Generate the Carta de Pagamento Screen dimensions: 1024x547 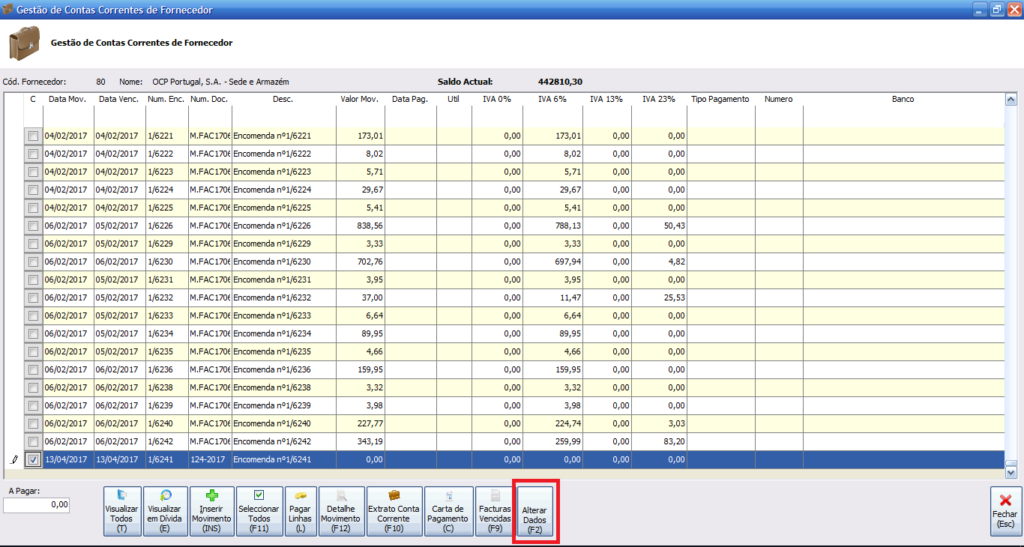(x=449, y=512)
